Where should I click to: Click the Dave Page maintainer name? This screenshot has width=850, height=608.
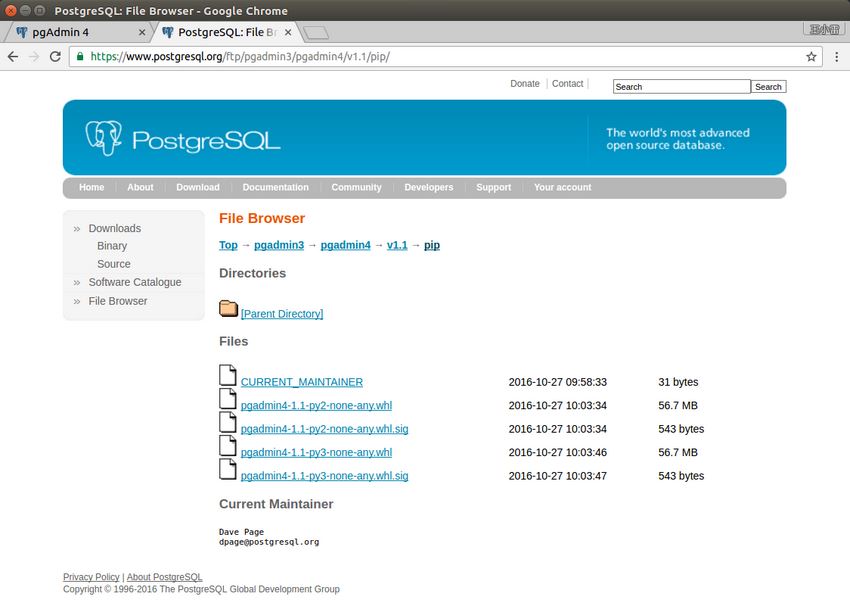pyautogui.click(x=241, y=532)
